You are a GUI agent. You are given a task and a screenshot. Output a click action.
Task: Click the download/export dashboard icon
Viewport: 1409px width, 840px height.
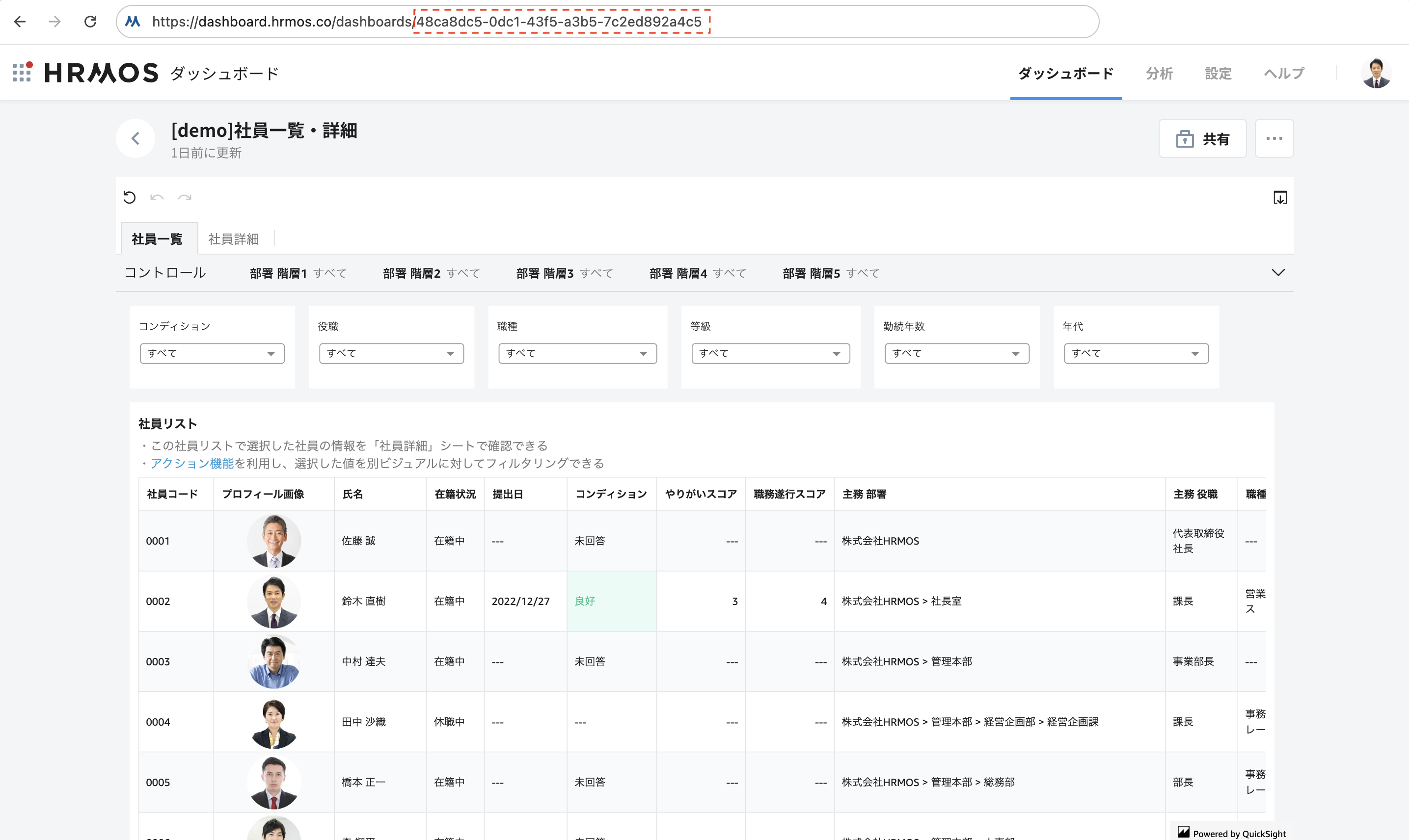click(x=1280, y=198)
